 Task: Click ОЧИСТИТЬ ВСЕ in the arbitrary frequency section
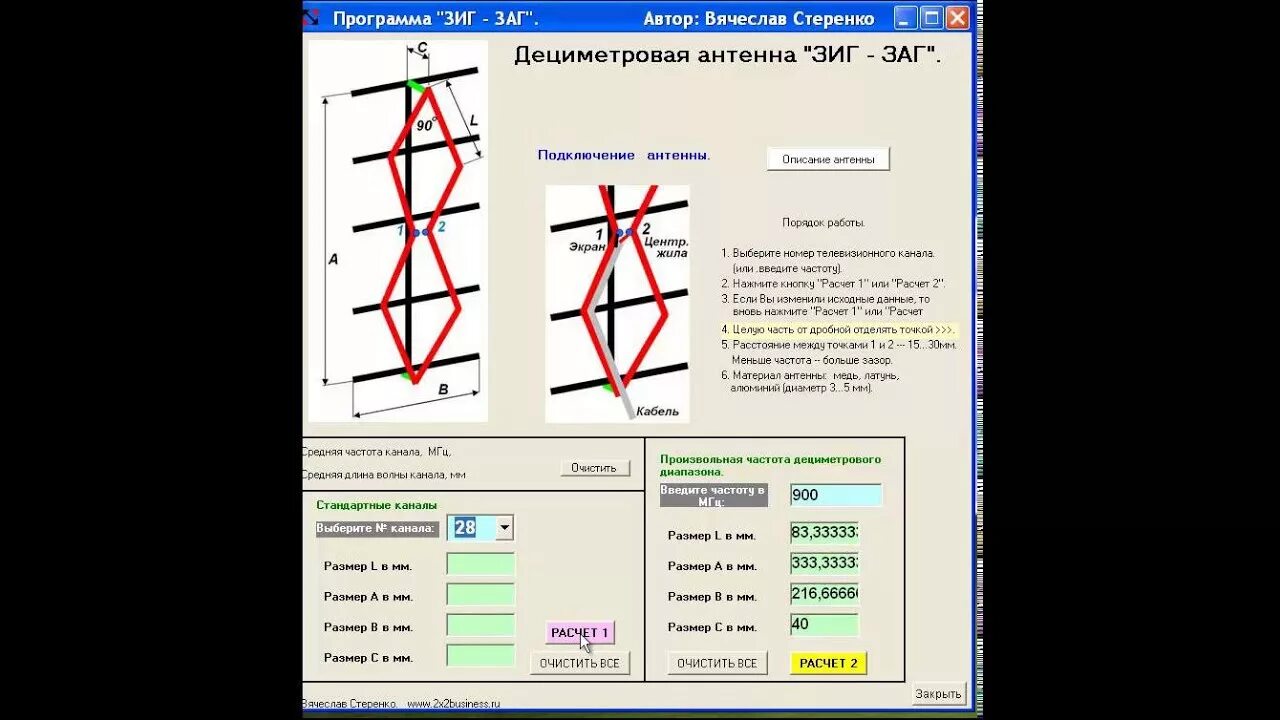pos(716,662)
